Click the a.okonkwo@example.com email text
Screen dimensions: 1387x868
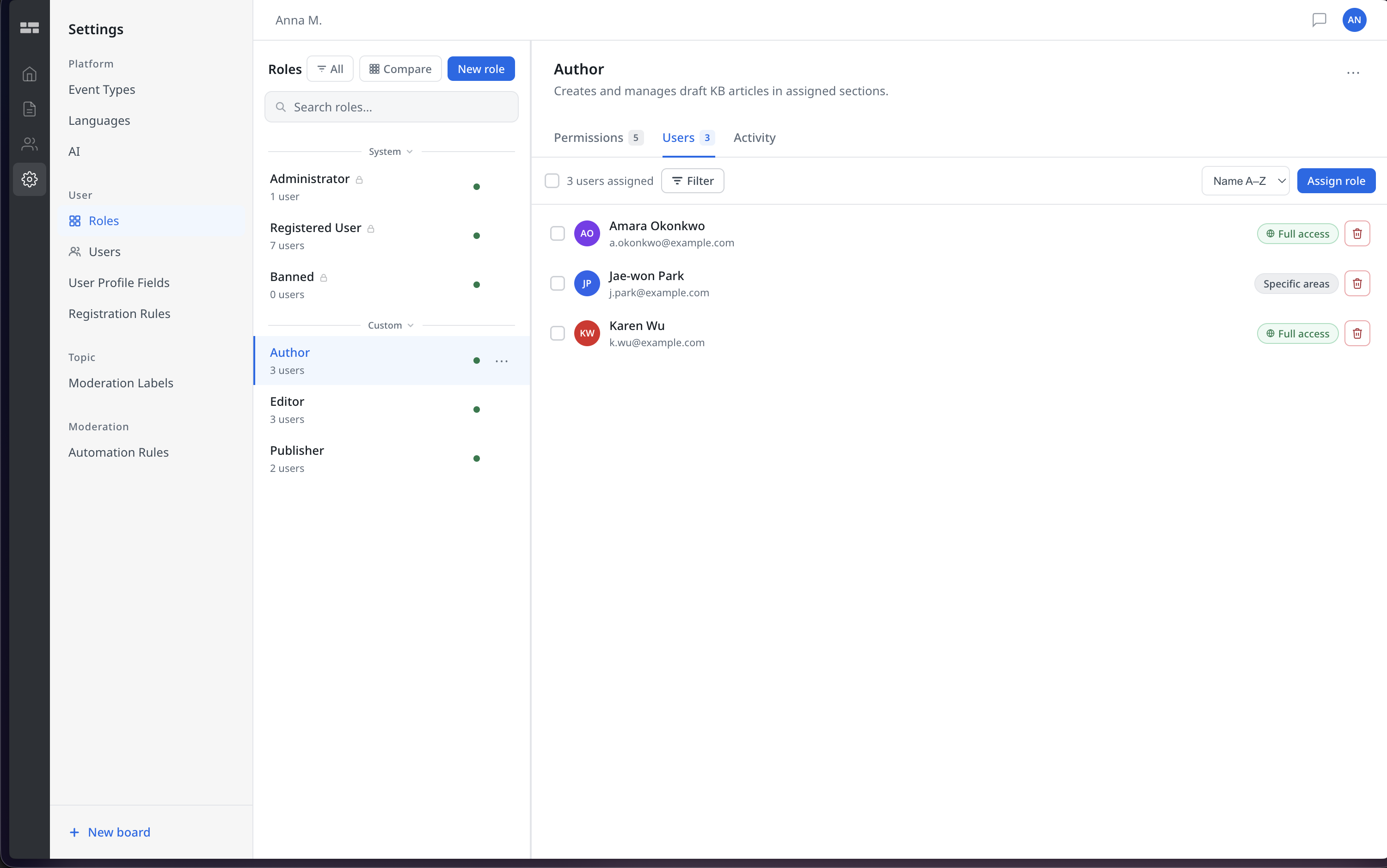coord(672,243)
